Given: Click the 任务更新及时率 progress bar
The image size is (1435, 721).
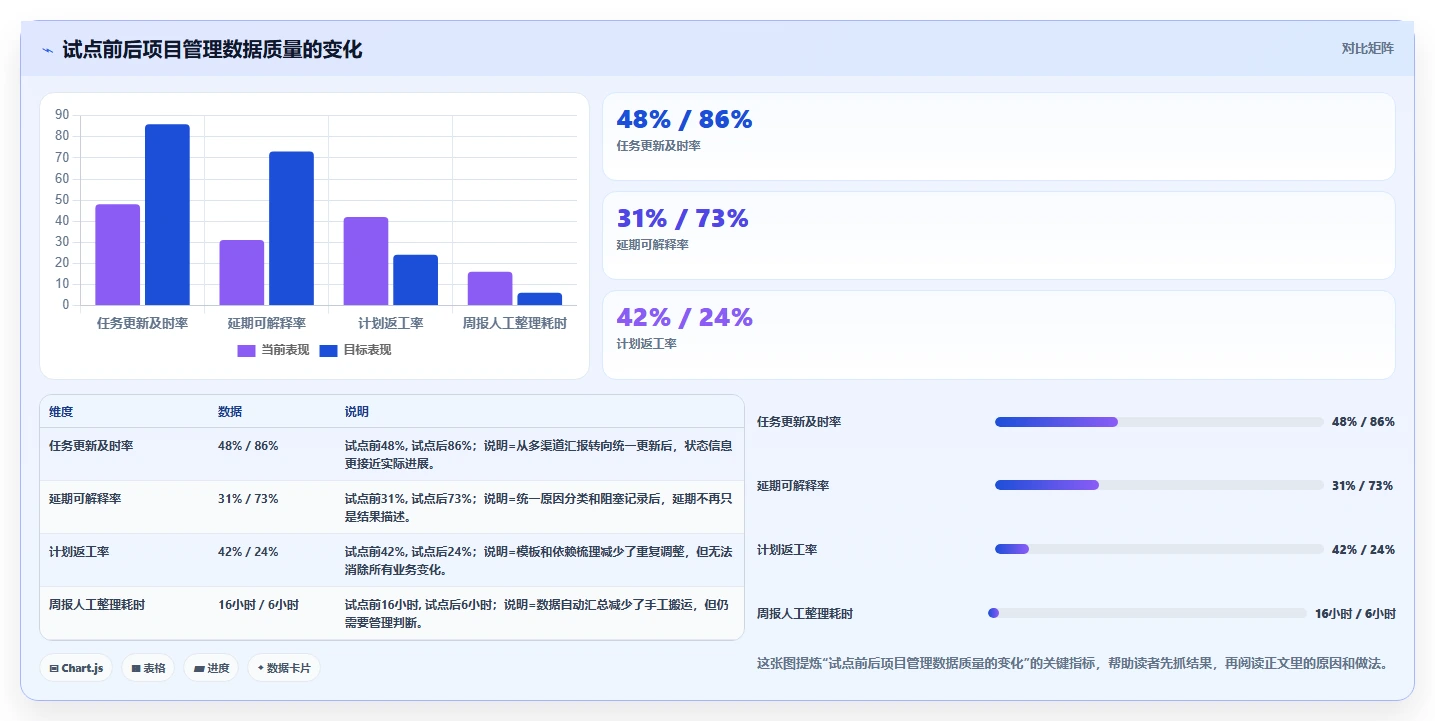Looking at the screenshot, I should pos(1159,422).
